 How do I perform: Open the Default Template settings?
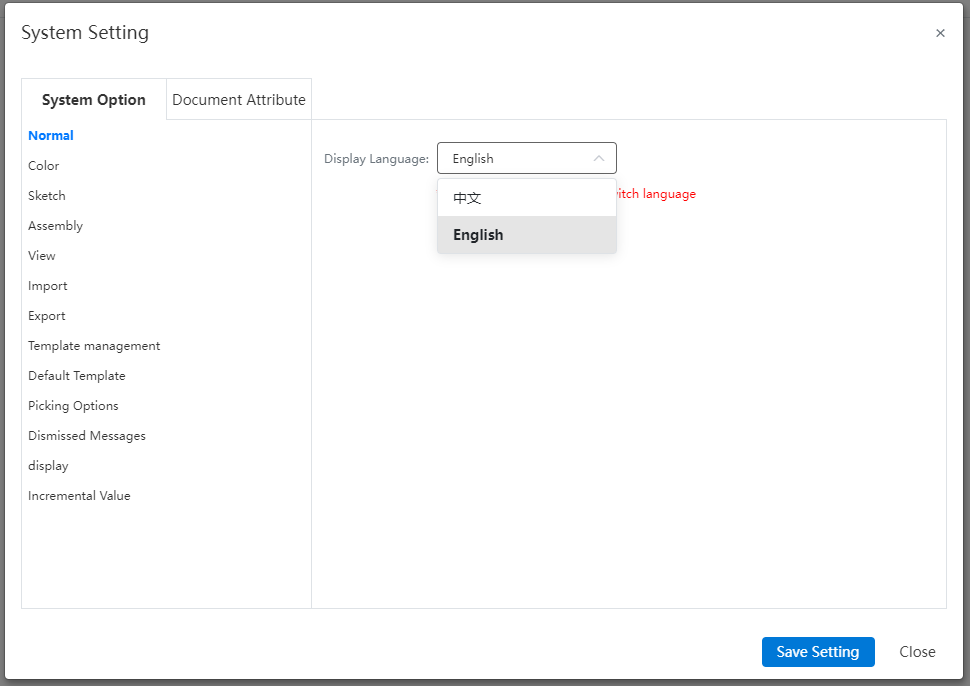tap(77, 375)
